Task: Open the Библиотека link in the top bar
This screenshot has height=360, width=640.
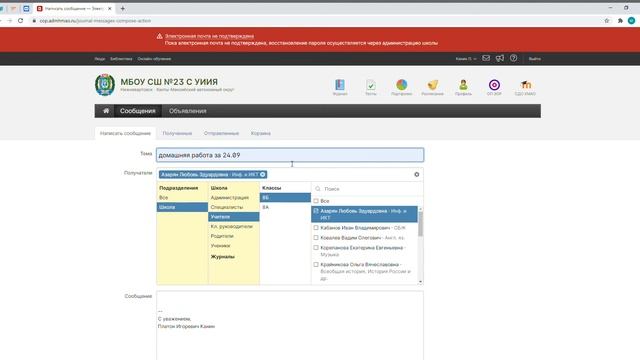Action: (x=121, y=59)
